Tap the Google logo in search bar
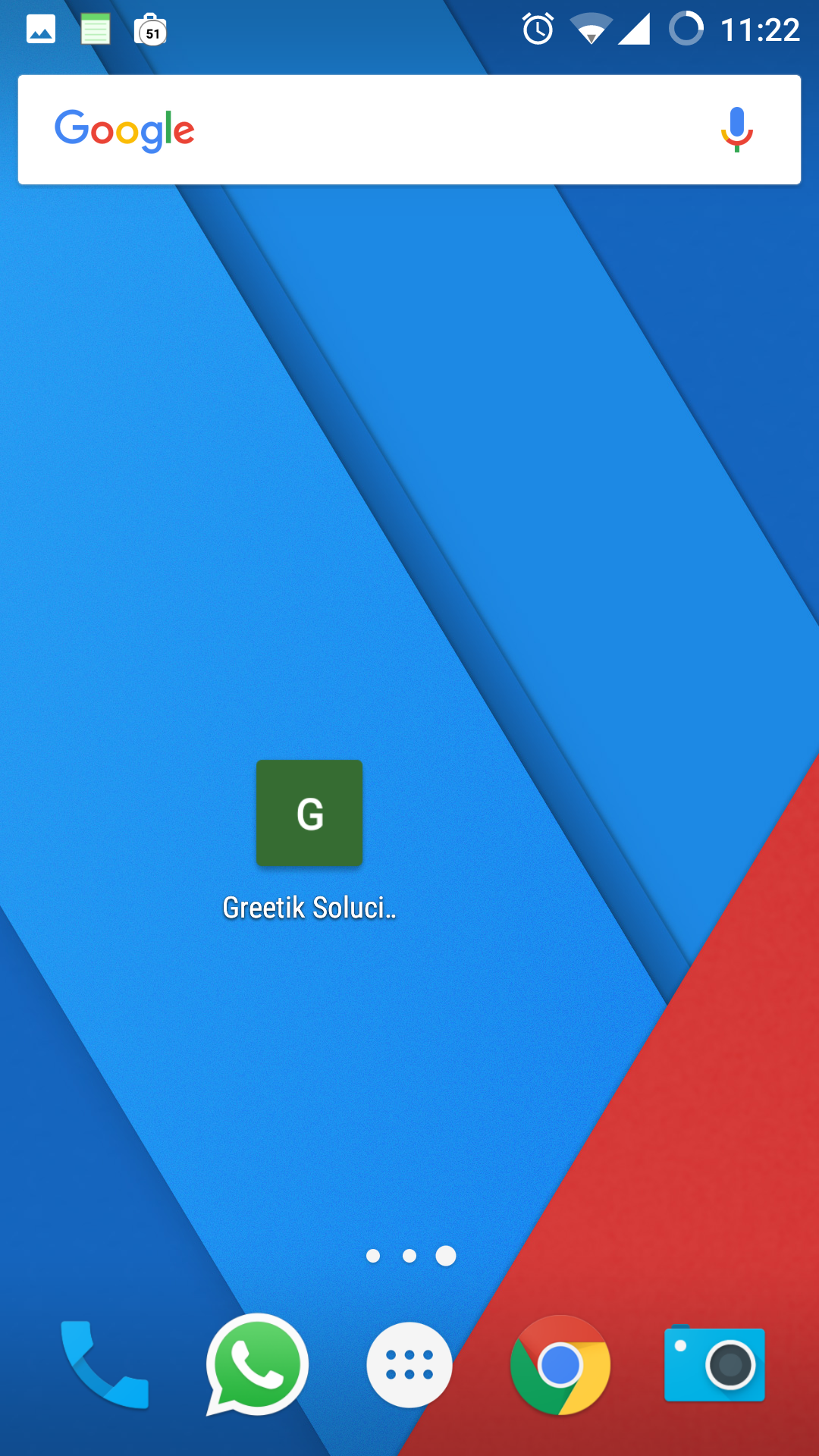The height and width of the screenshot is (1456, 819). coord(124,130)
